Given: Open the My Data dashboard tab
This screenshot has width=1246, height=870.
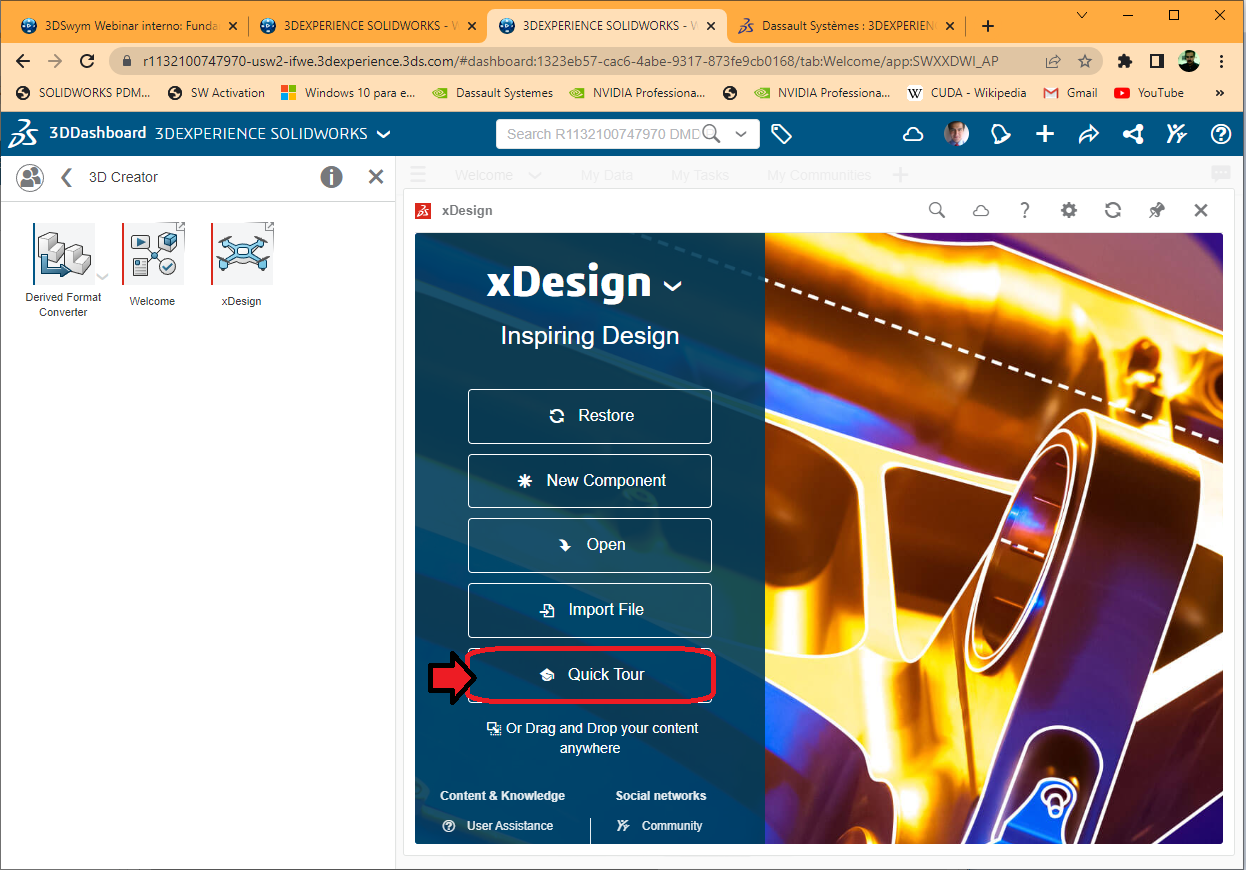Looking at the screenshot, I should click(x=607, y=175).
